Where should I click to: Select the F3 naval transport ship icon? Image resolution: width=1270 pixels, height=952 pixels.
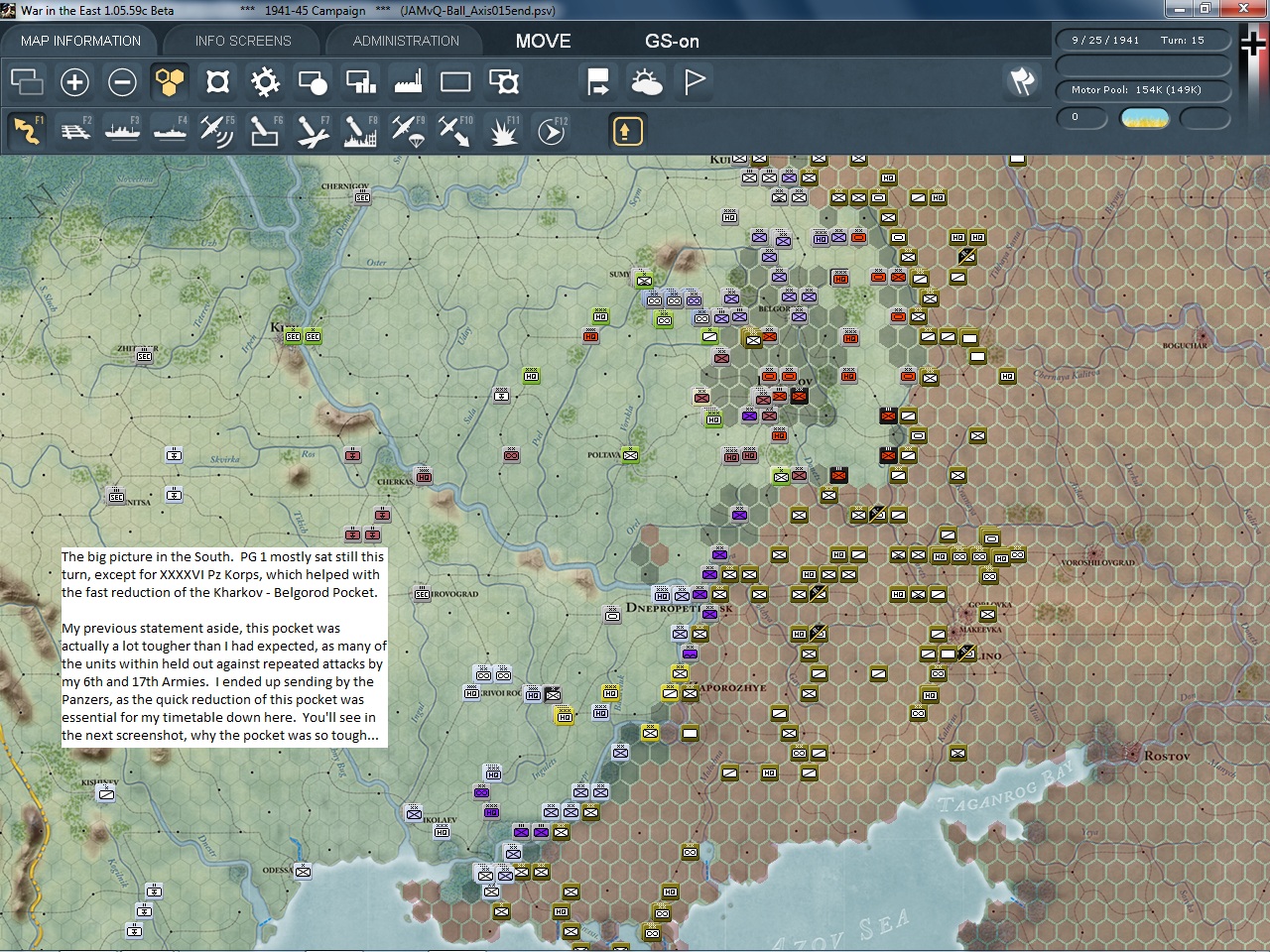[122, 130]
